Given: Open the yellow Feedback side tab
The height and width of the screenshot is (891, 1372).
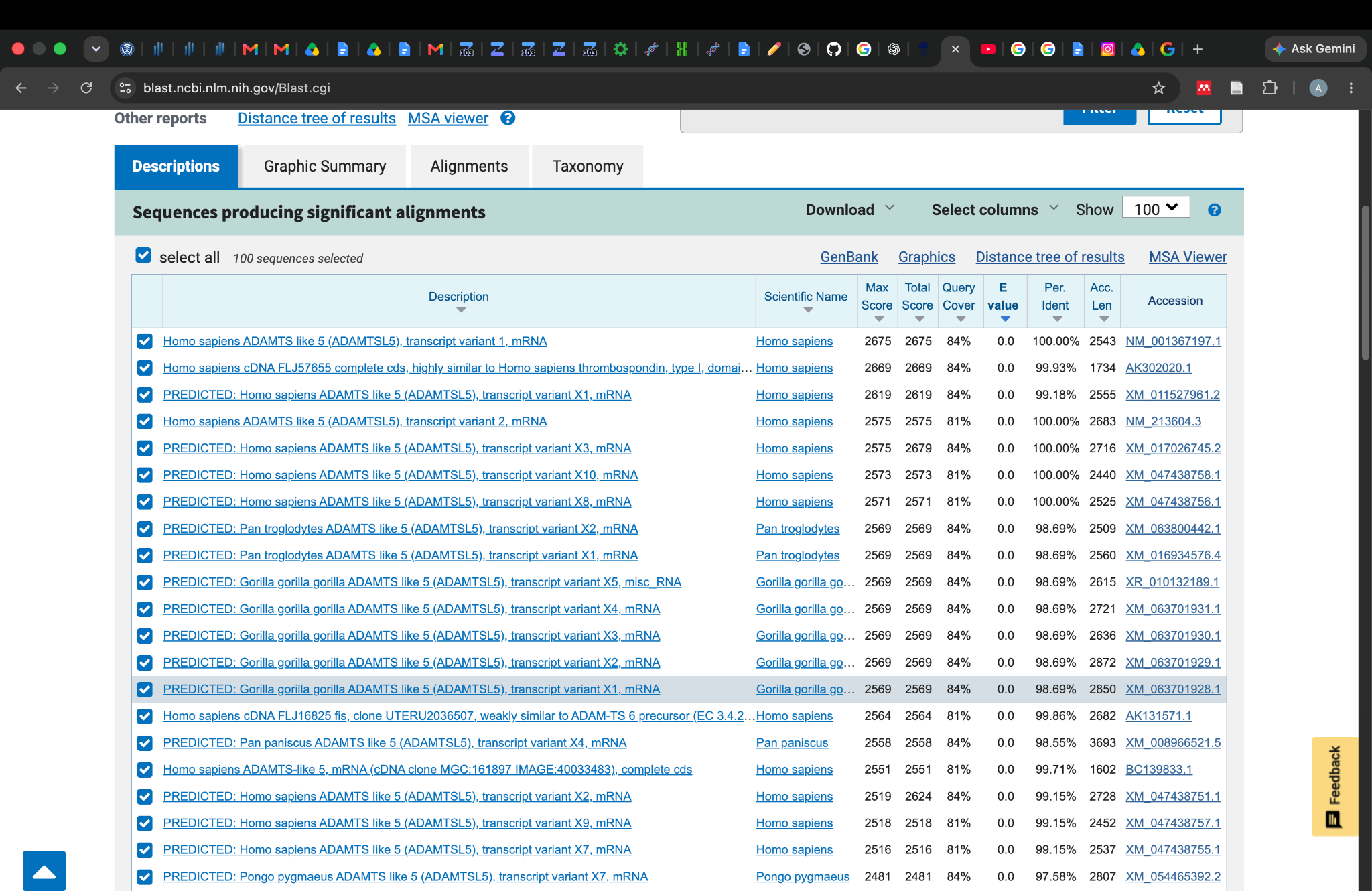Looking at the screenshot, I should click(1334, 786).
